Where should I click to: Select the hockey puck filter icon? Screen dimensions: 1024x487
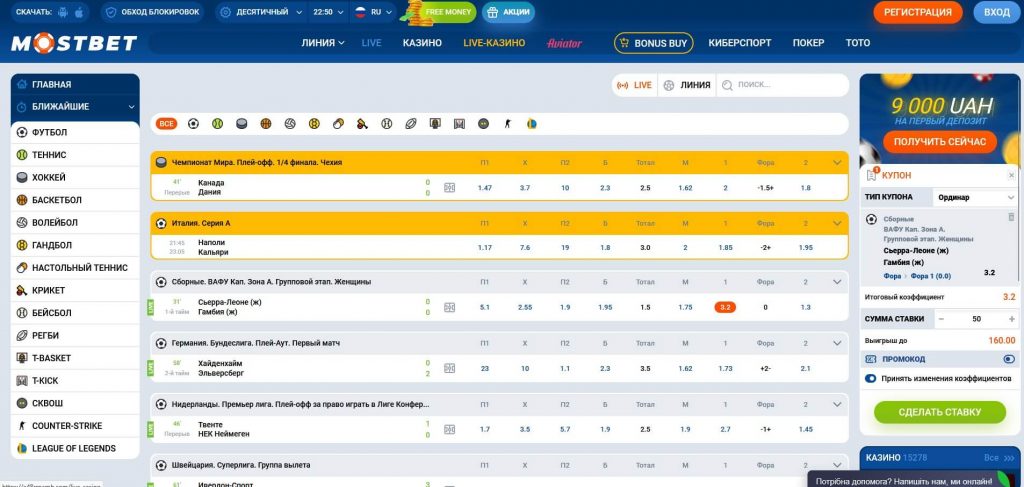click(x=242, y=123)
